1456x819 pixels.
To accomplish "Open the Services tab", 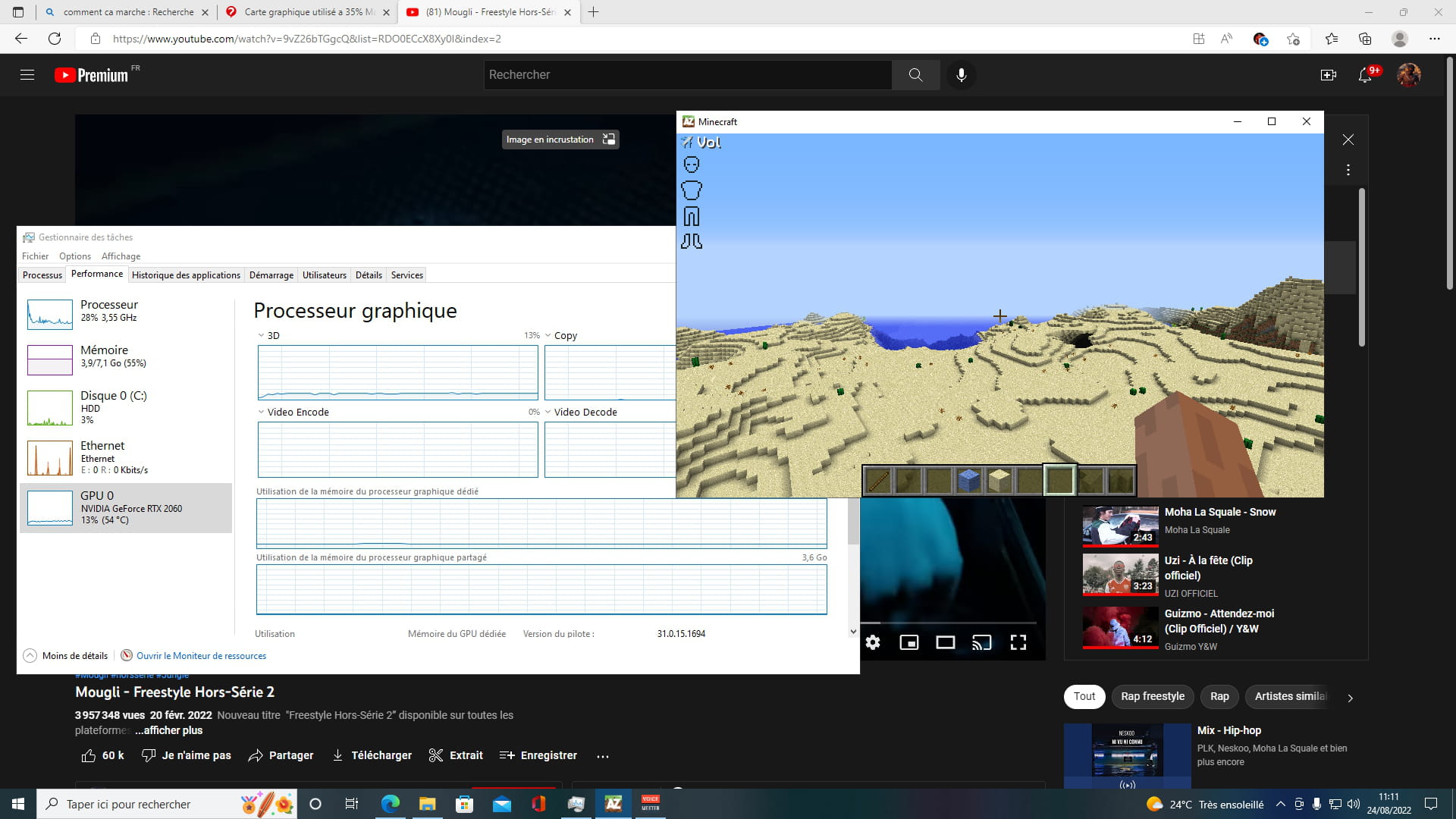I will [x=407, y=275].
